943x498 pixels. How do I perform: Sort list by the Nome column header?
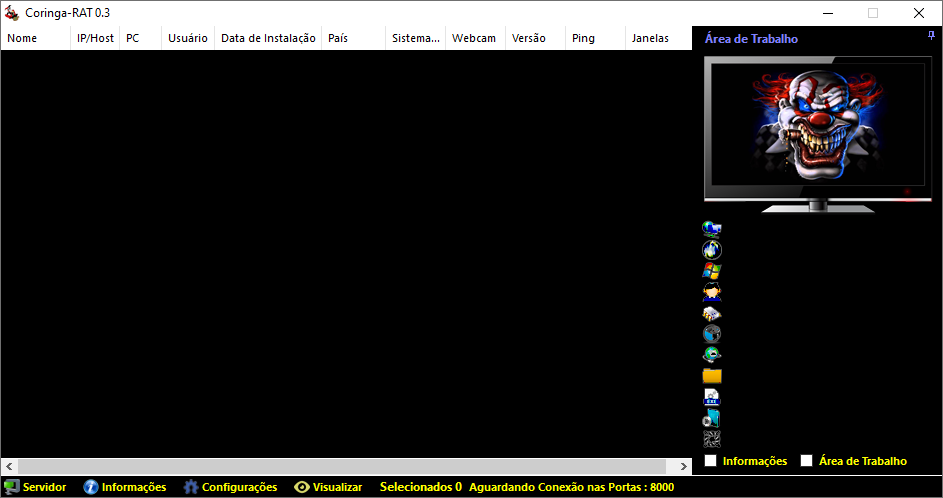pos(22,38)
